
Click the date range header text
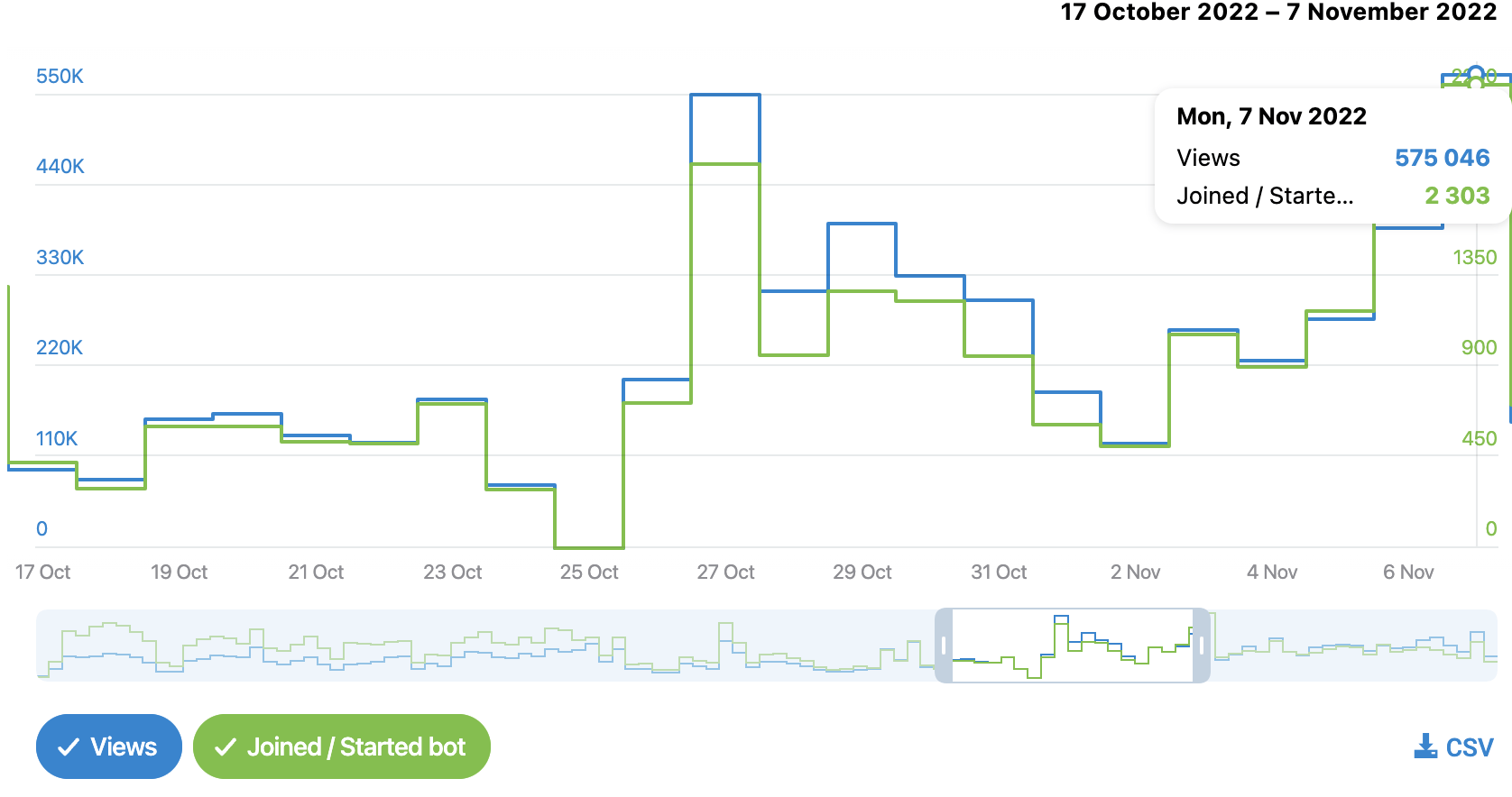coord(1278,12)
